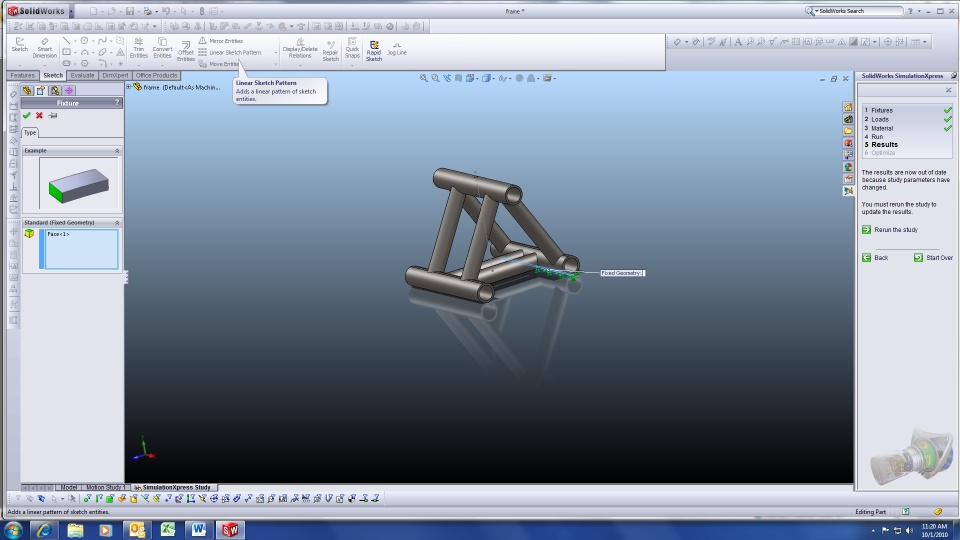Image resolution: width=960 pixels, height=540 pixels.
Task: Switch to the DimXpert tab
Action: (x=115, y=75)
